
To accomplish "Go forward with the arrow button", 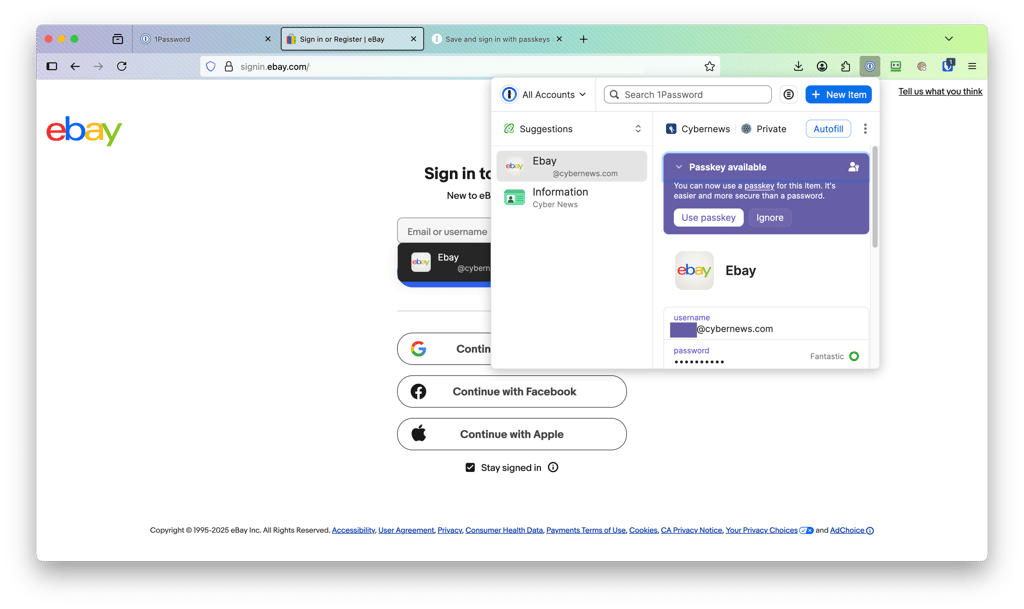I will [x=98, y=66].
